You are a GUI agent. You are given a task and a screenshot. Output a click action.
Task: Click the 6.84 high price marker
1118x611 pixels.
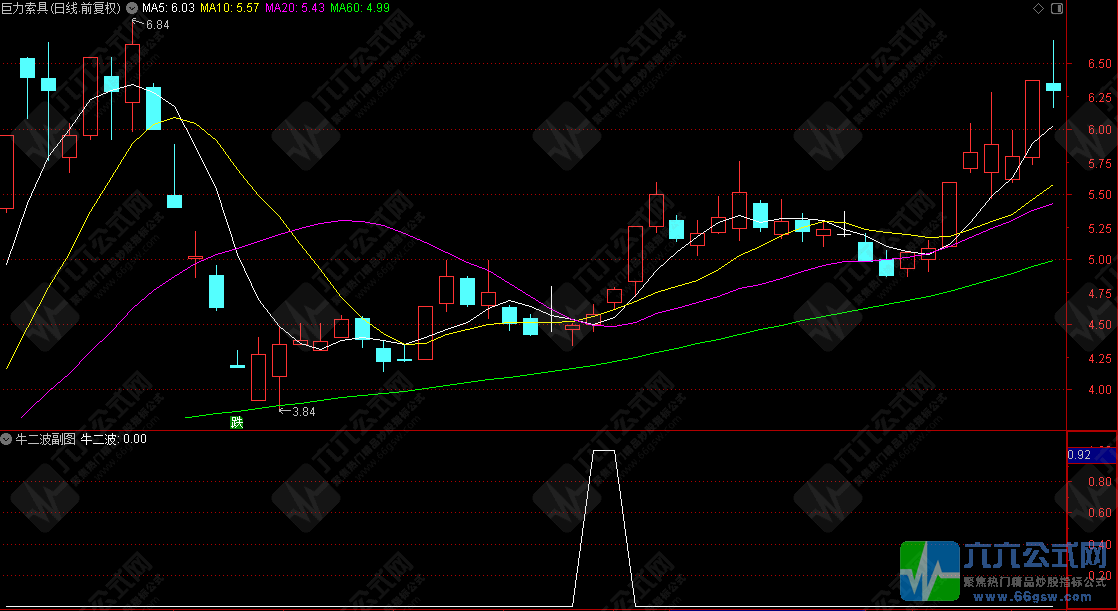[155, 25]
